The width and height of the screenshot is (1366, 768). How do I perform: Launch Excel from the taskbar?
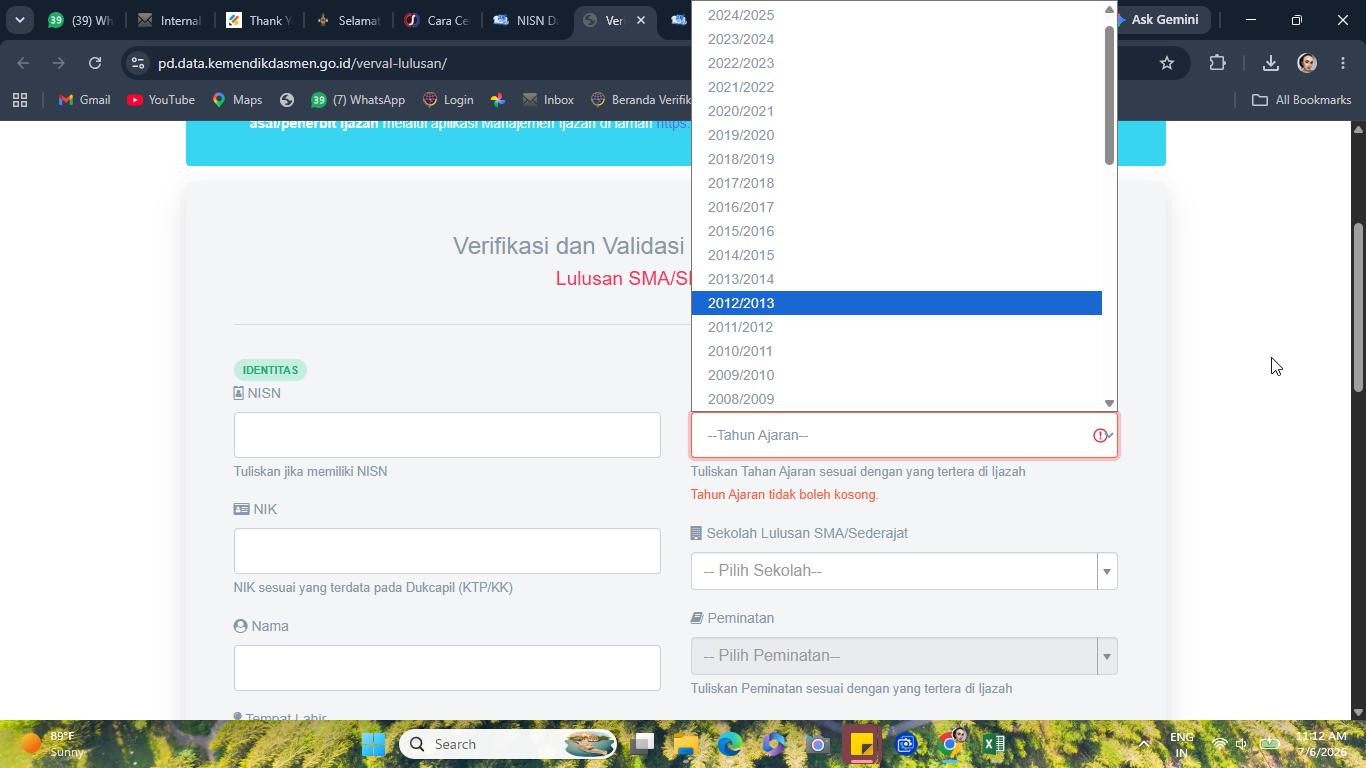click(x=993, y=744)
